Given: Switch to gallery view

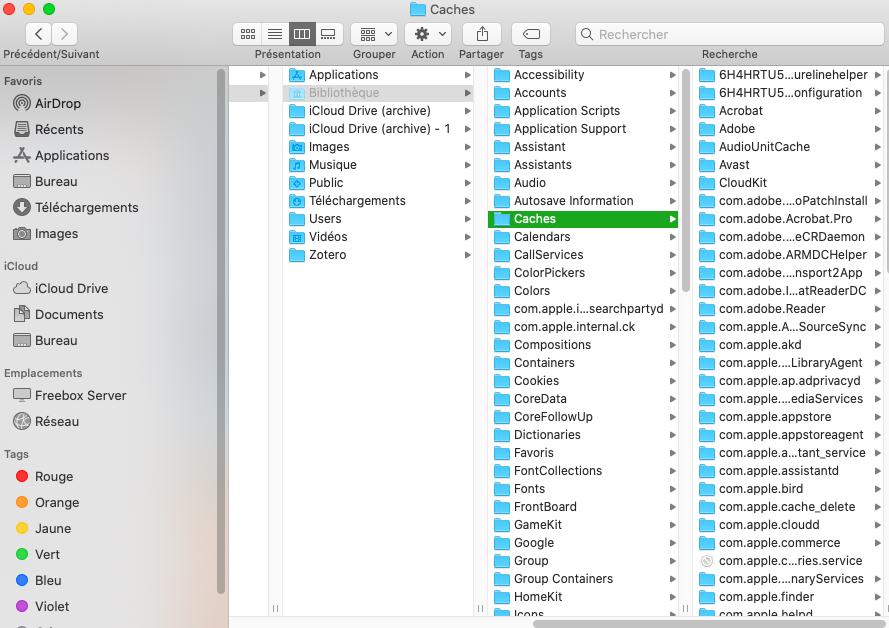Looking at the screenshot, I should tap(328, 33).
